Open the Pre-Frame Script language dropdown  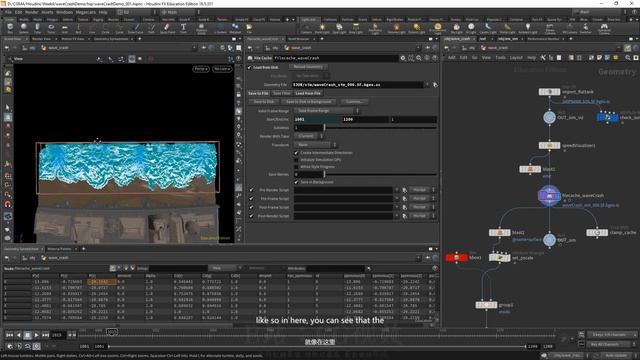coord(422,199)
